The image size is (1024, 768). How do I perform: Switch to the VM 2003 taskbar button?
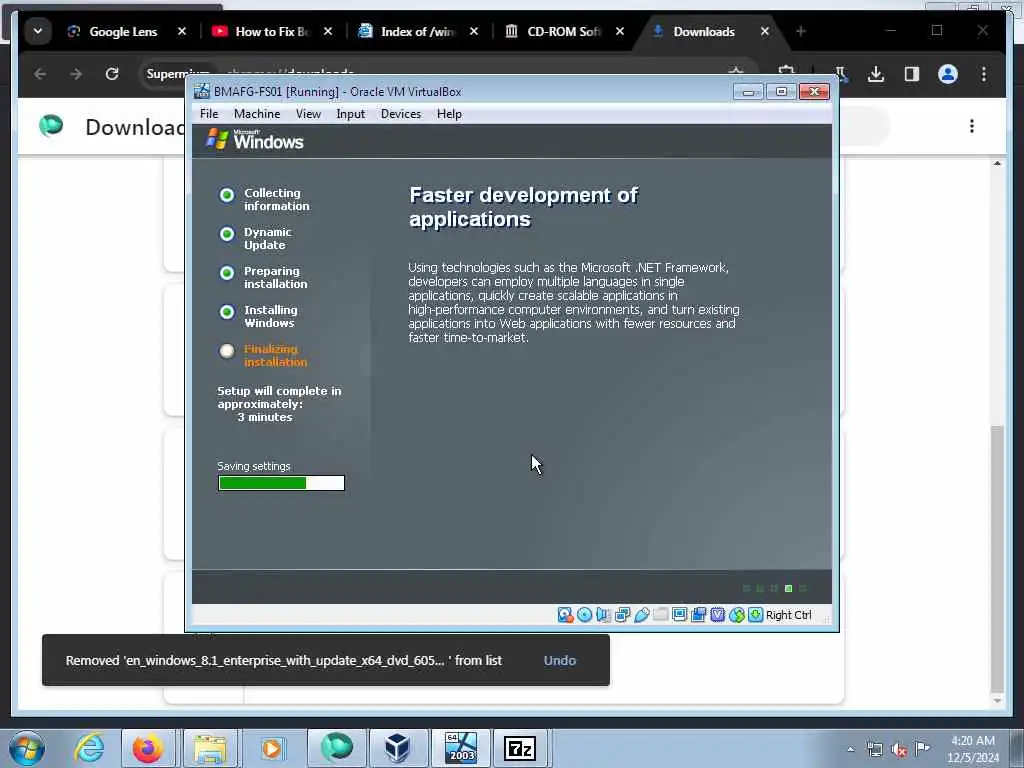(x=461, y=748)
